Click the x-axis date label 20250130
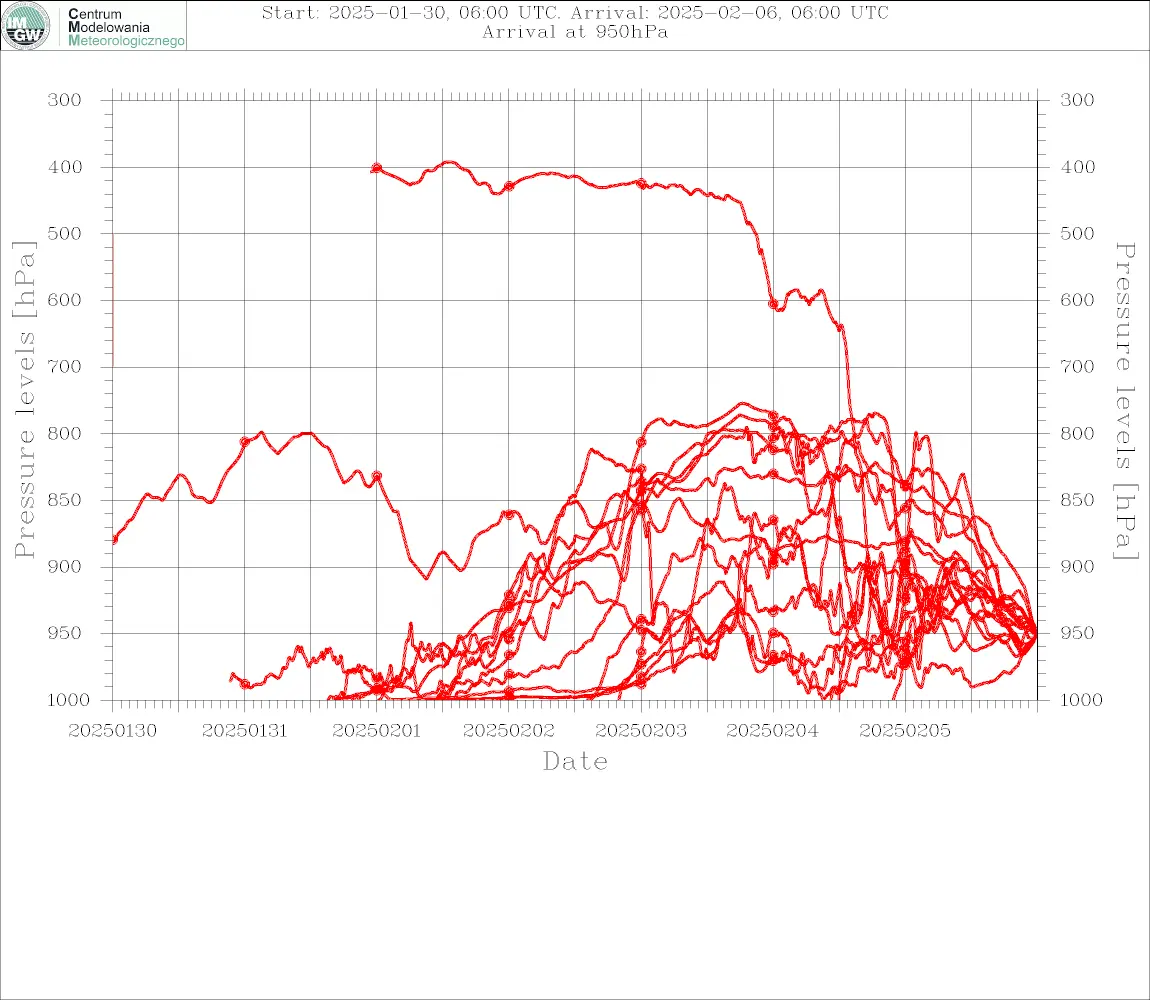 click(x=112, y=731)
